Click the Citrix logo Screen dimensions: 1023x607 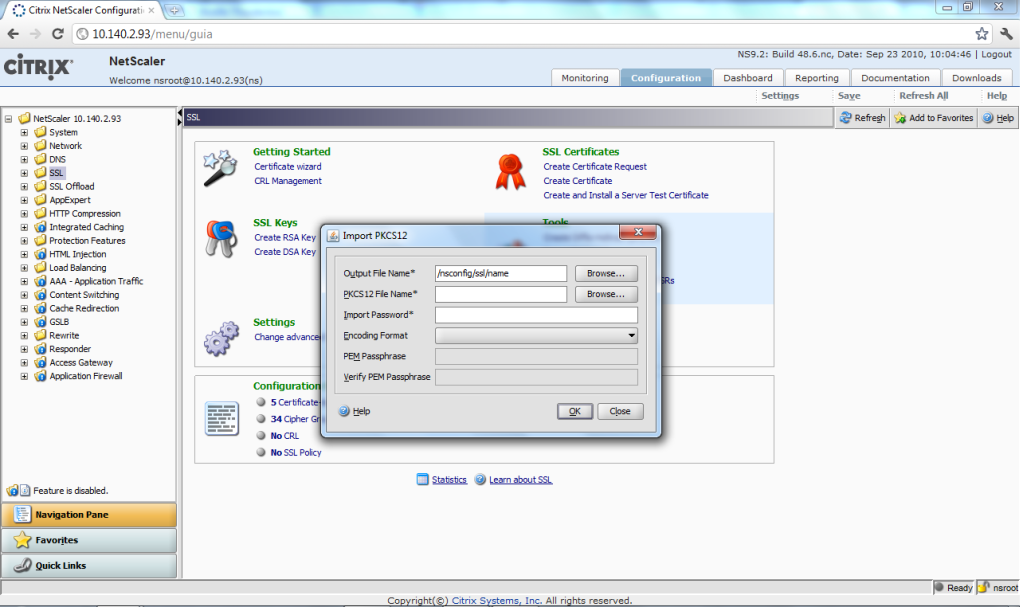(38, 67)
